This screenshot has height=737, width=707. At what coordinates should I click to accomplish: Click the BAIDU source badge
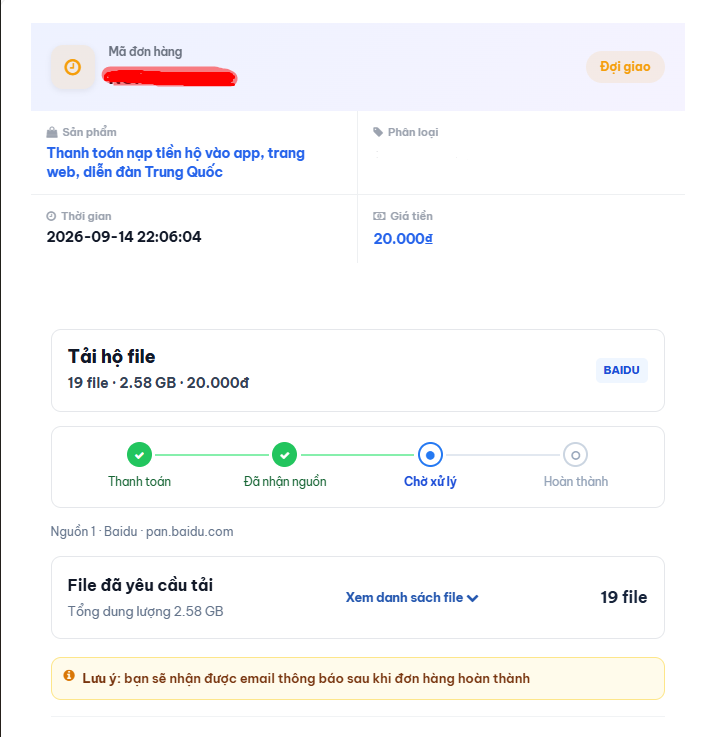(x=621, y=370)
